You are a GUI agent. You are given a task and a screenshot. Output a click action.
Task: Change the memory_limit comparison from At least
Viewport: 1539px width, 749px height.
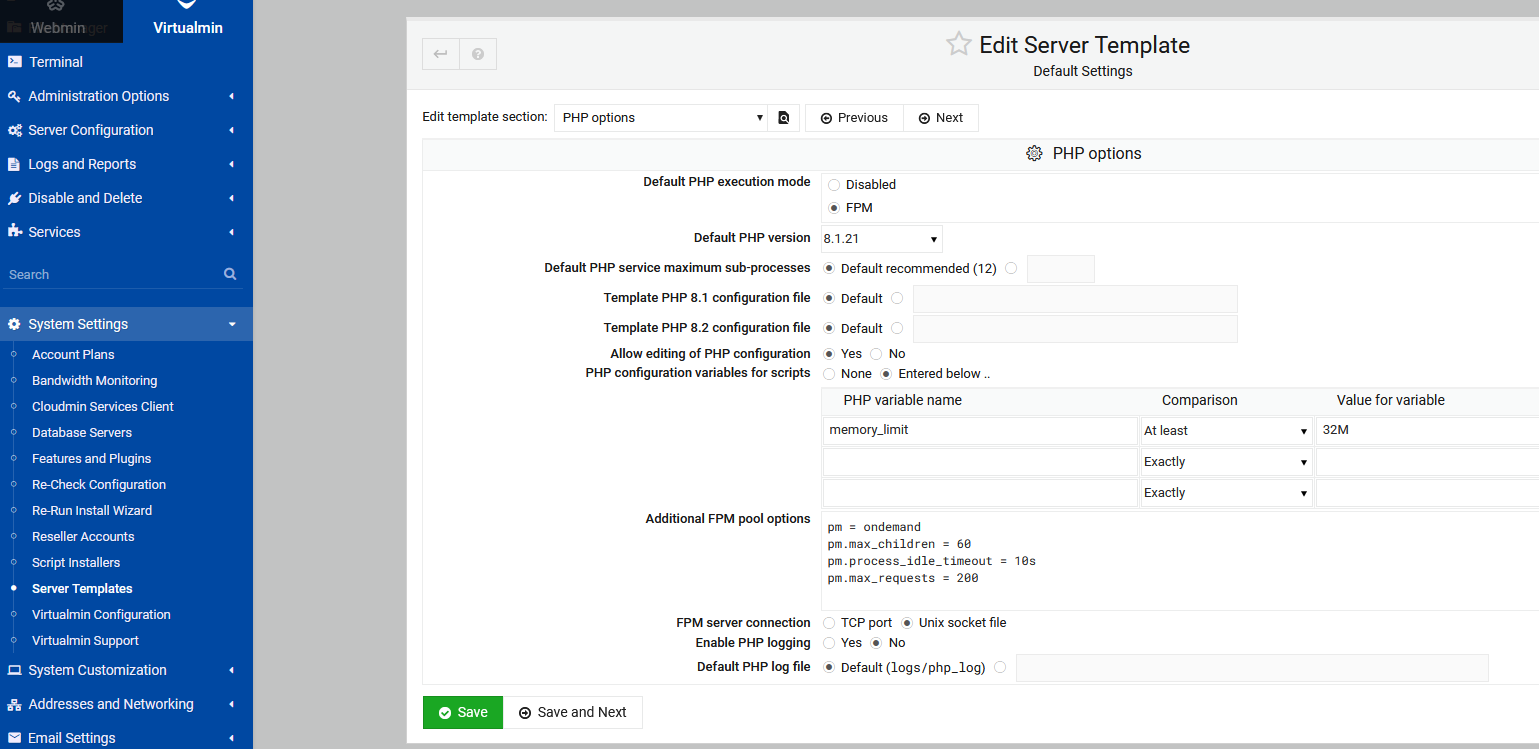pos(1226,430)
